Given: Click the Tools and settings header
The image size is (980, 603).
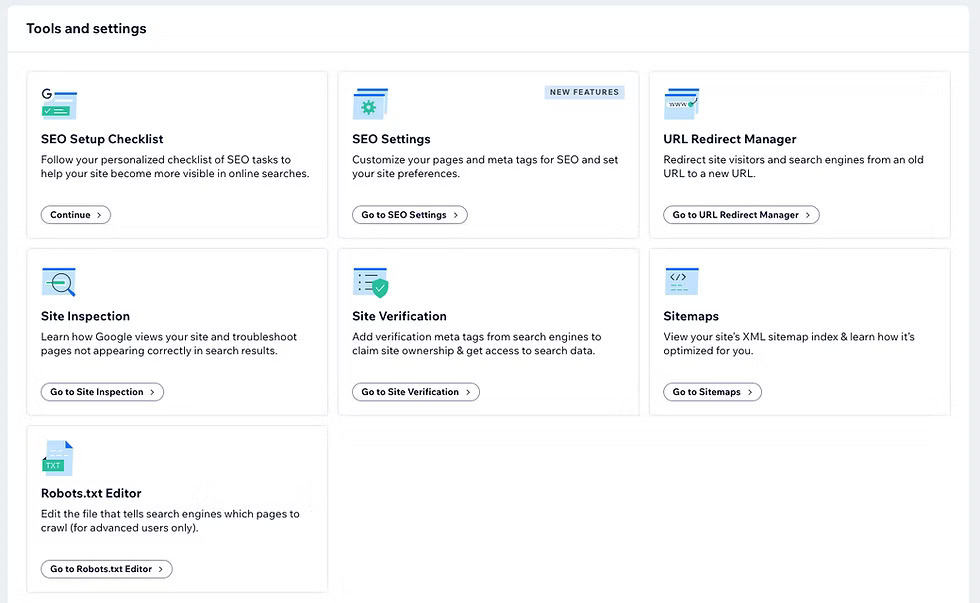Looking at the screenshot, I should (x=86, y=29).
